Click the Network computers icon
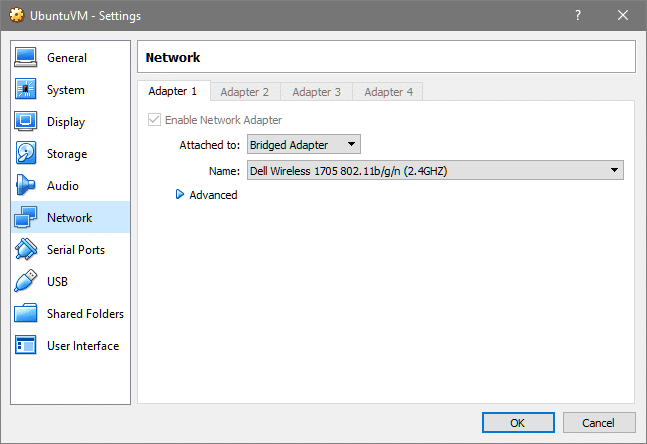The width and height of the screenshot is (647, 444). 26,217
